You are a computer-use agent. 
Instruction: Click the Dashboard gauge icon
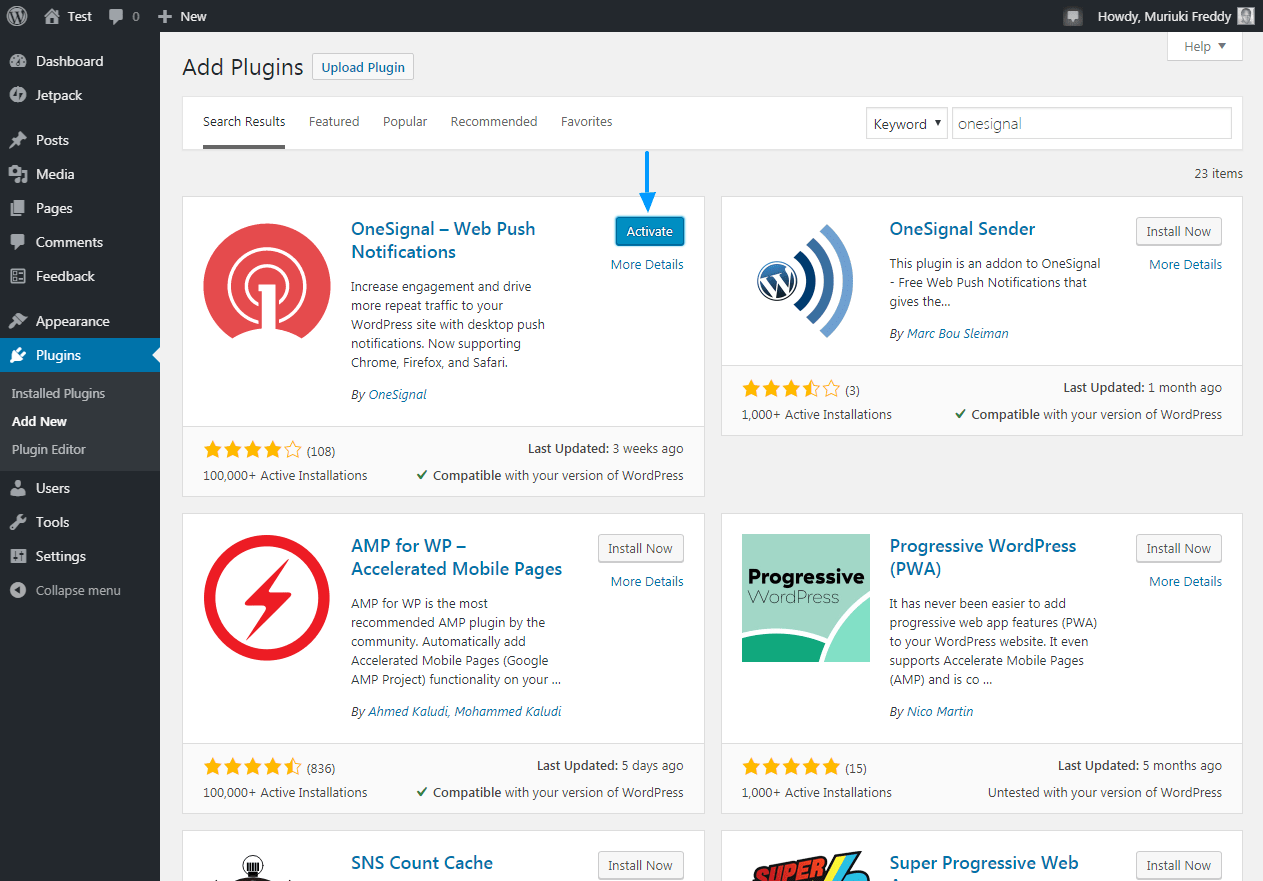(x=18, y=61)
